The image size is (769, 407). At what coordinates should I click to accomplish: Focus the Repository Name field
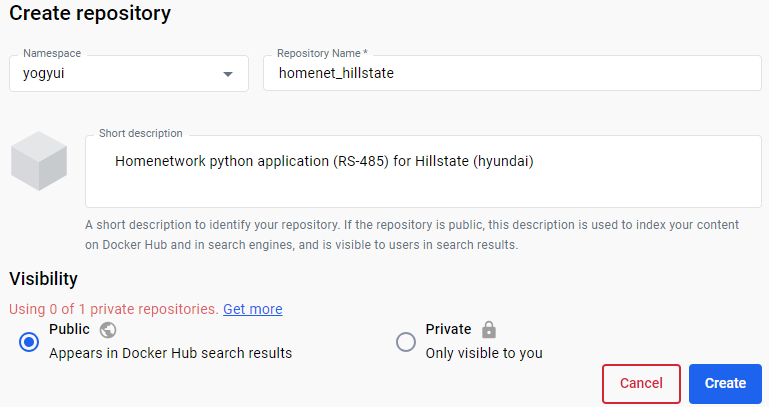click(x=512, y=73)
